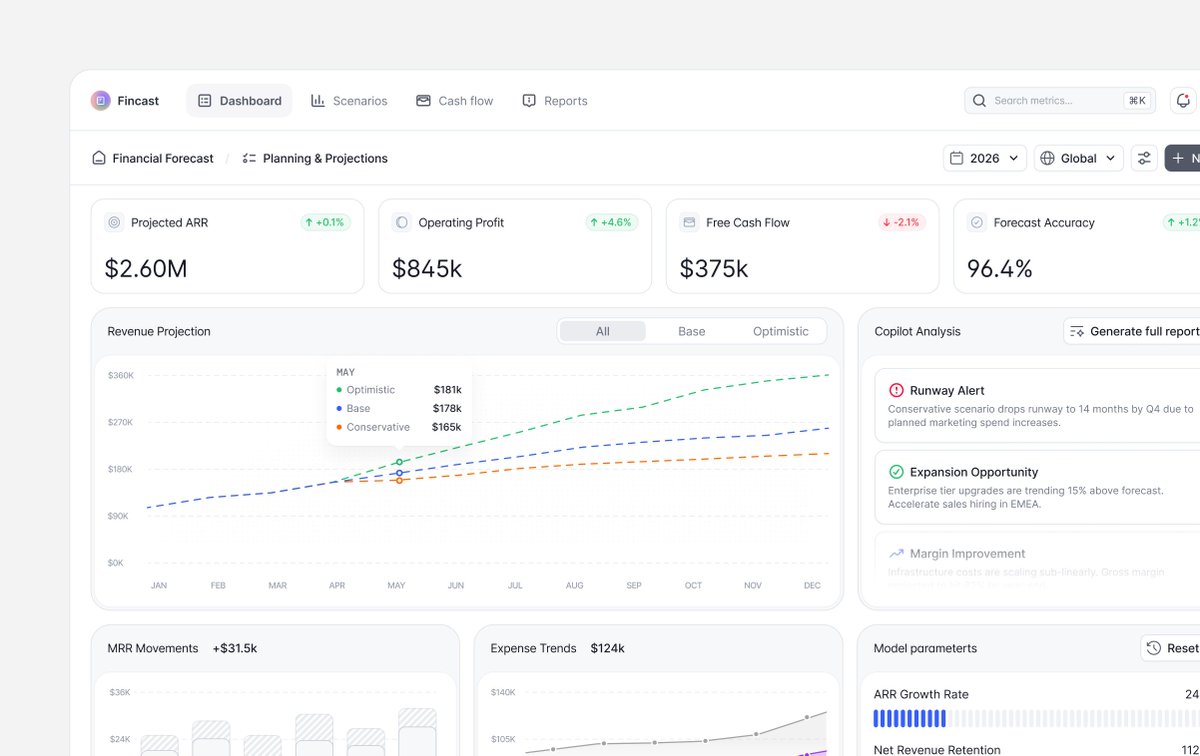The width and height of the screenshot is (1200, 756).
Task: Click the home icon in breadcrumb
Action: point(99,158)
